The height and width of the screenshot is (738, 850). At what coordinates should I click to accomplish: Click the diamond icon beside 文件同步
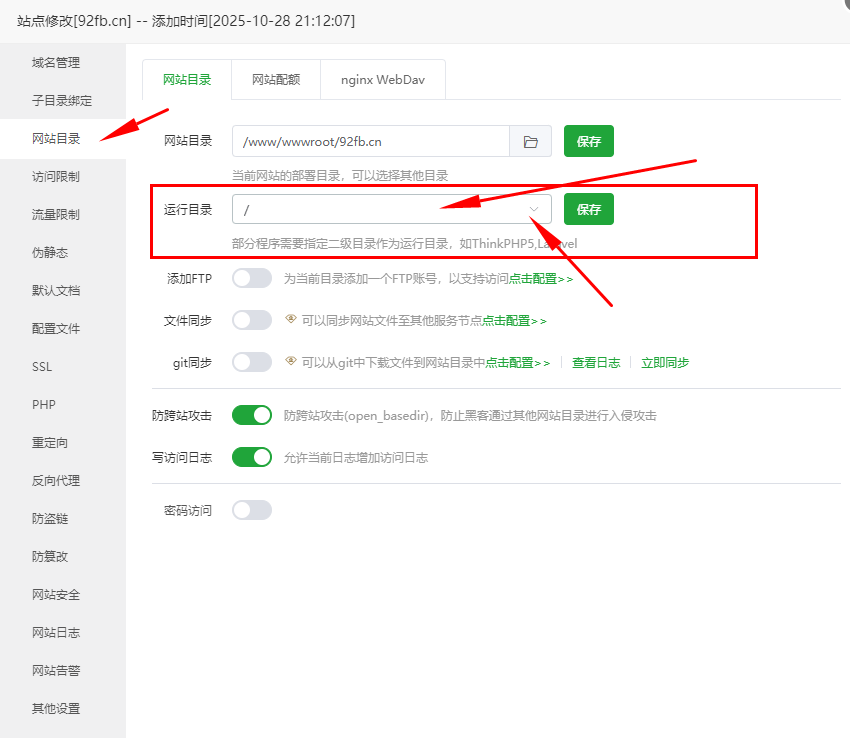pos(291,320)
